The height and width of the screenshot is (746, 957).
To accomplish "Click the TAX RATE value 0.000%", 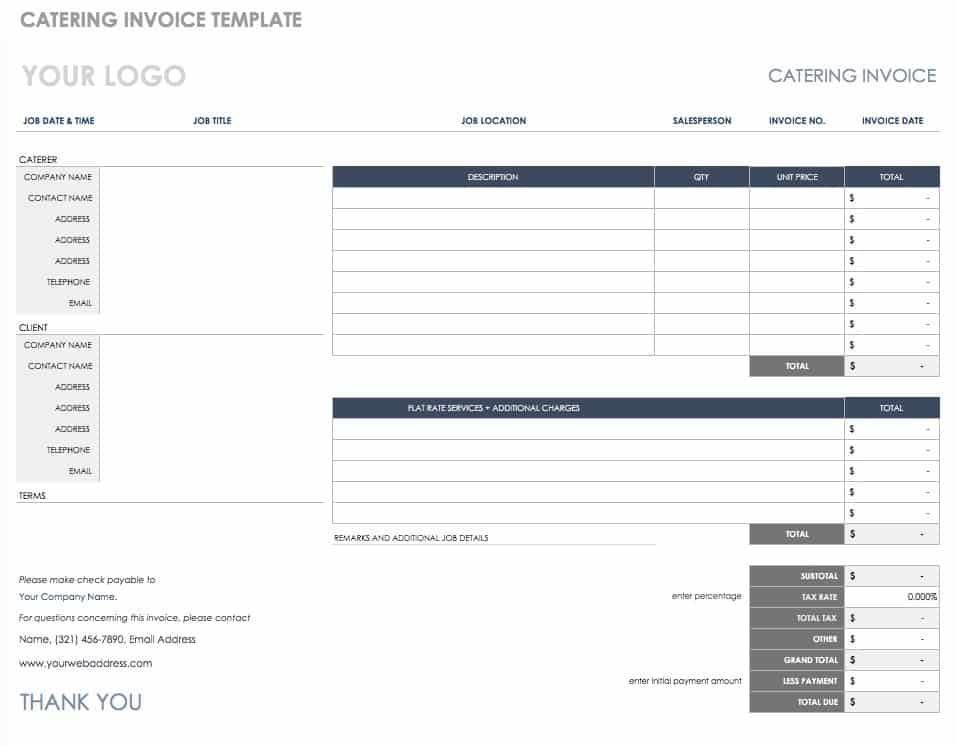I will tap(892, 597).
